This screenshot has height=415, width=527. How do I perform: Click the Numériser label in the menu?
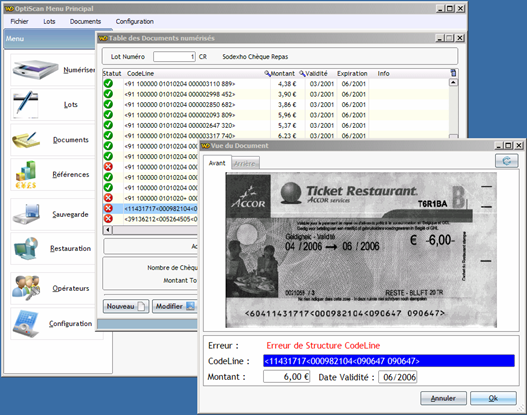click(79, 70)
